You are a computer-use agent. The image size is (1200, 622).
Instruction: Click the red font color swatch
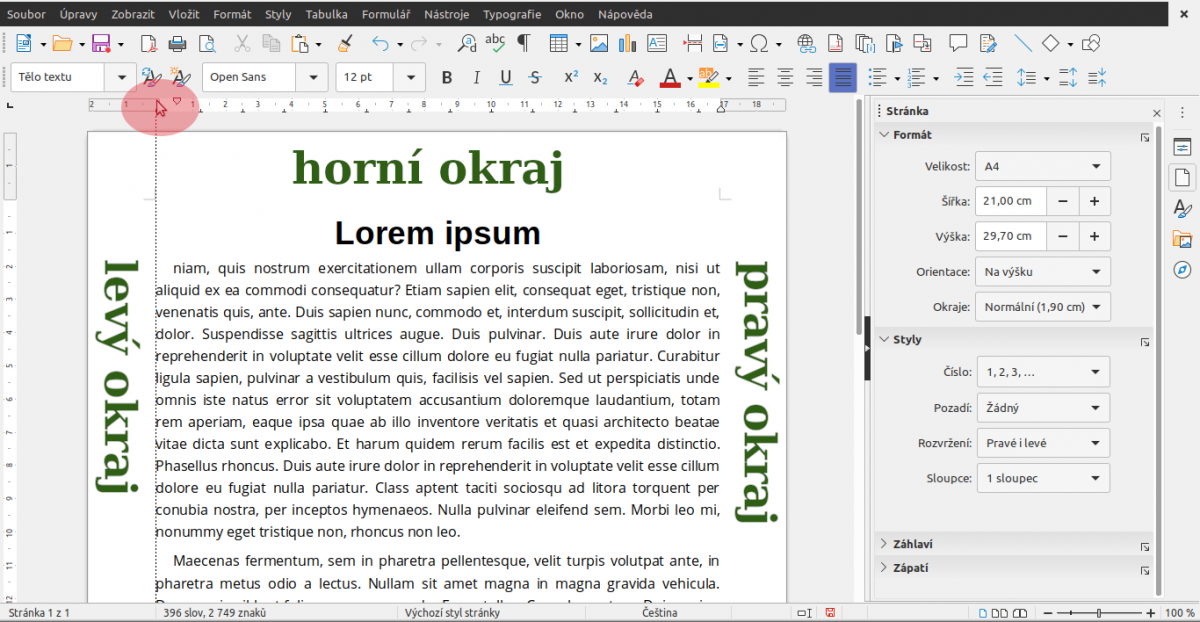[x=669, y=79]
